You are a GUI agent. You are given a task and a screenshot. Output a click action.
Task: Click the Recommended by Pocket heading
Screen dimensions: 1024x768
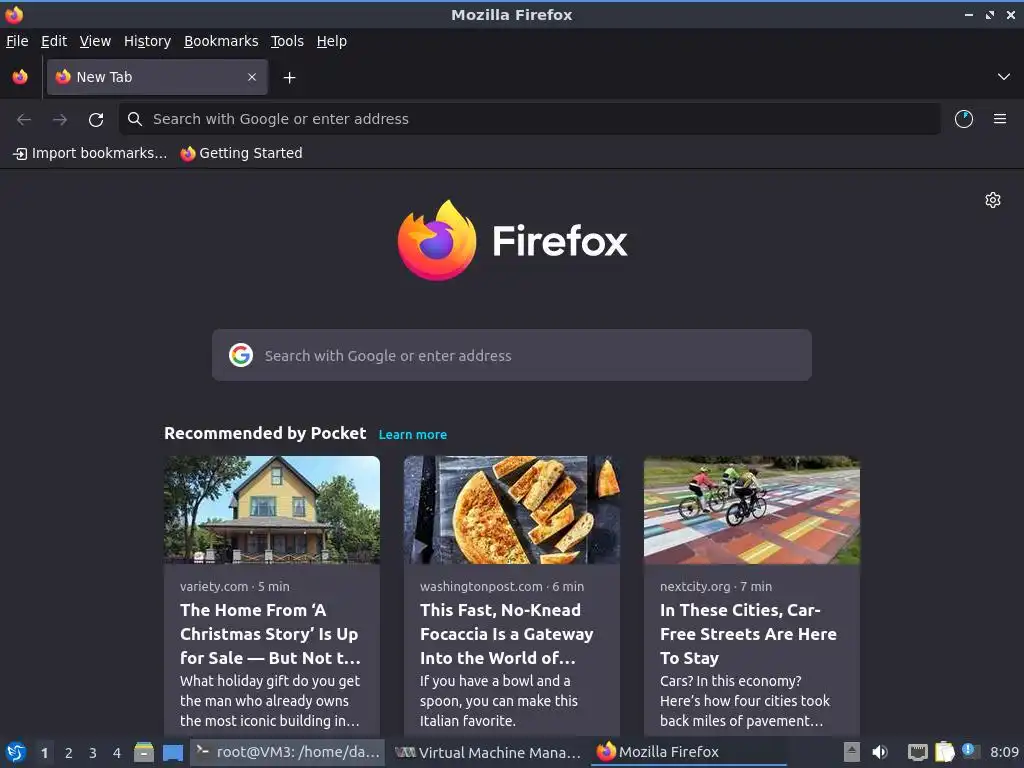tap(265, 433)
